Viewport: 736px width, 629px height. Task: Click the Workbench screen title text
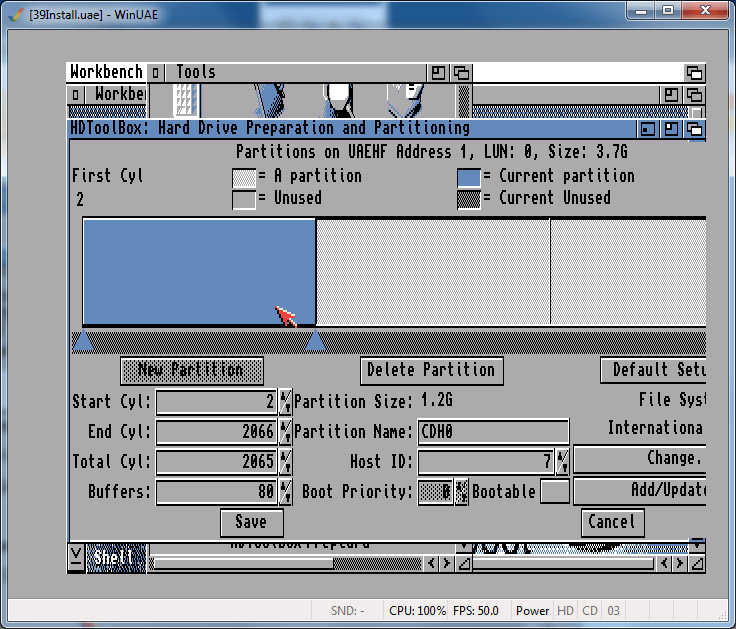coord(106,72)
